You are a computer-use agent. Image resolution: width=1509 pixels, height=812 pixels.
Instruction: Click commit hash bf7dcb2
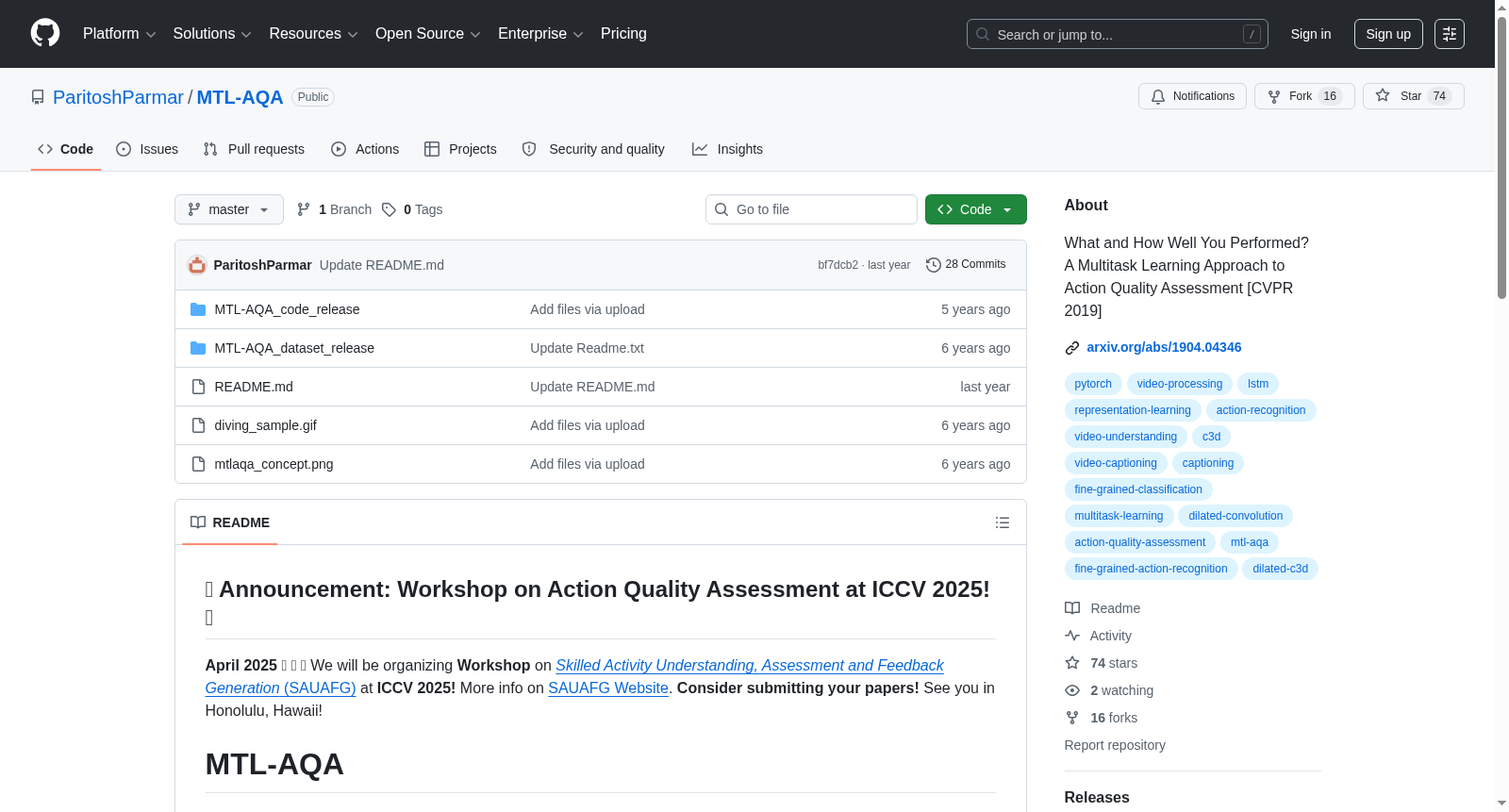pyautogui.click(x=837, y=265)
